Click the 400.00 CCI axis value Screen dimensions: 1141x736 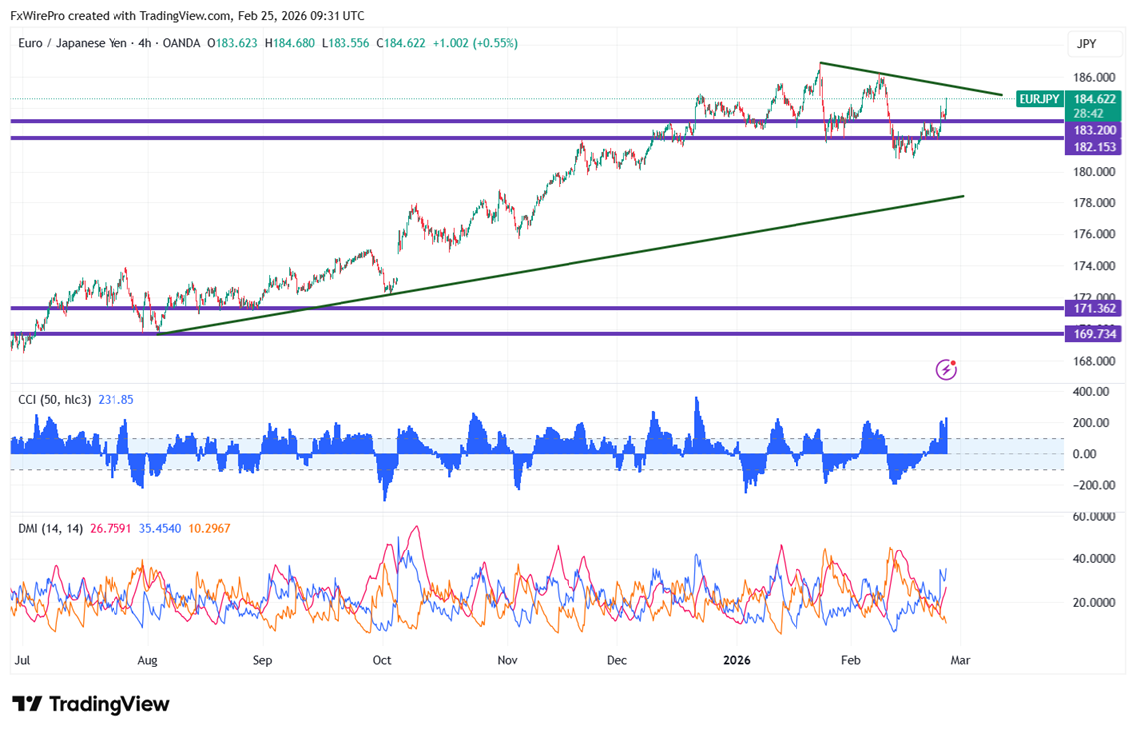pyautogui.click(x=1091, y=392)
